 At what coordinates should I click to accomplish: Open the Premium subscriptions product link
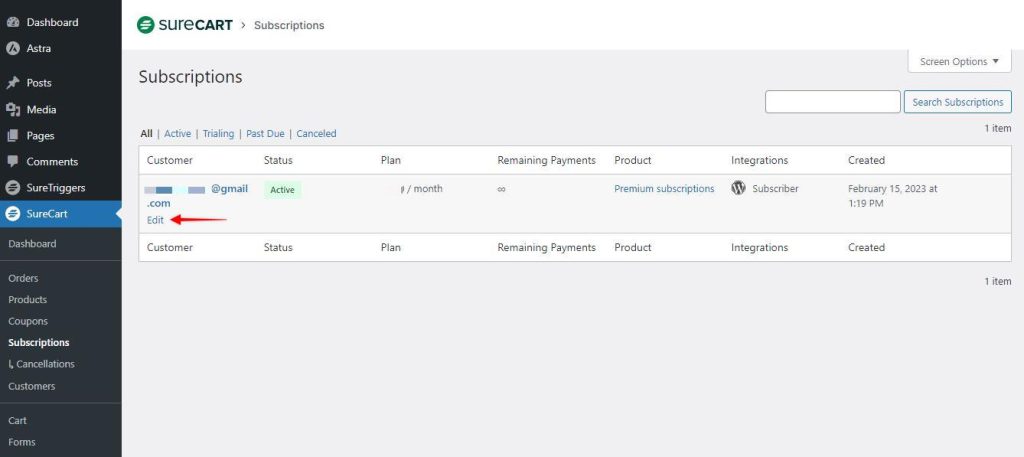click(664, 189)
